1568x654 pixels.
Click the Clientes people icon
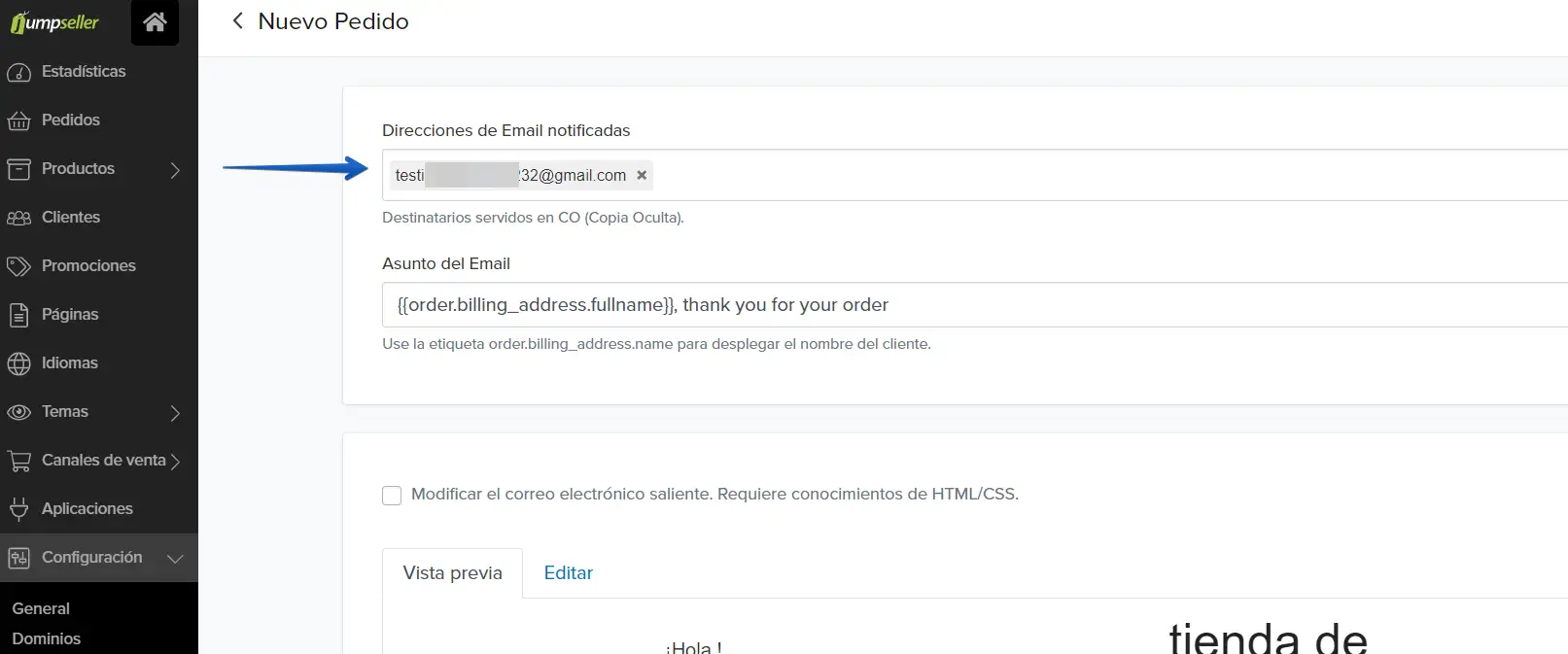18,218
